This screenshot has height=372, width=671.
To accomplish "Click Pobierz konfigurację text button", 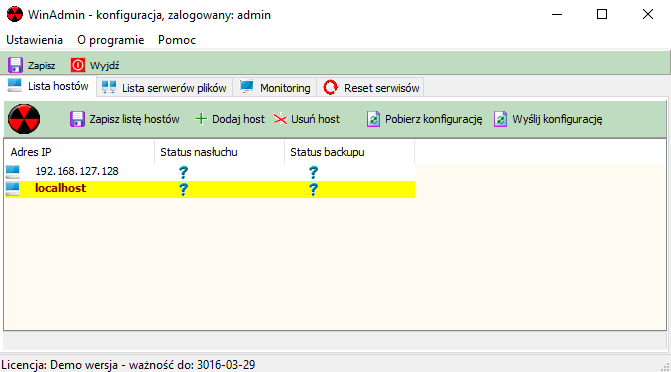I will 433,119.
